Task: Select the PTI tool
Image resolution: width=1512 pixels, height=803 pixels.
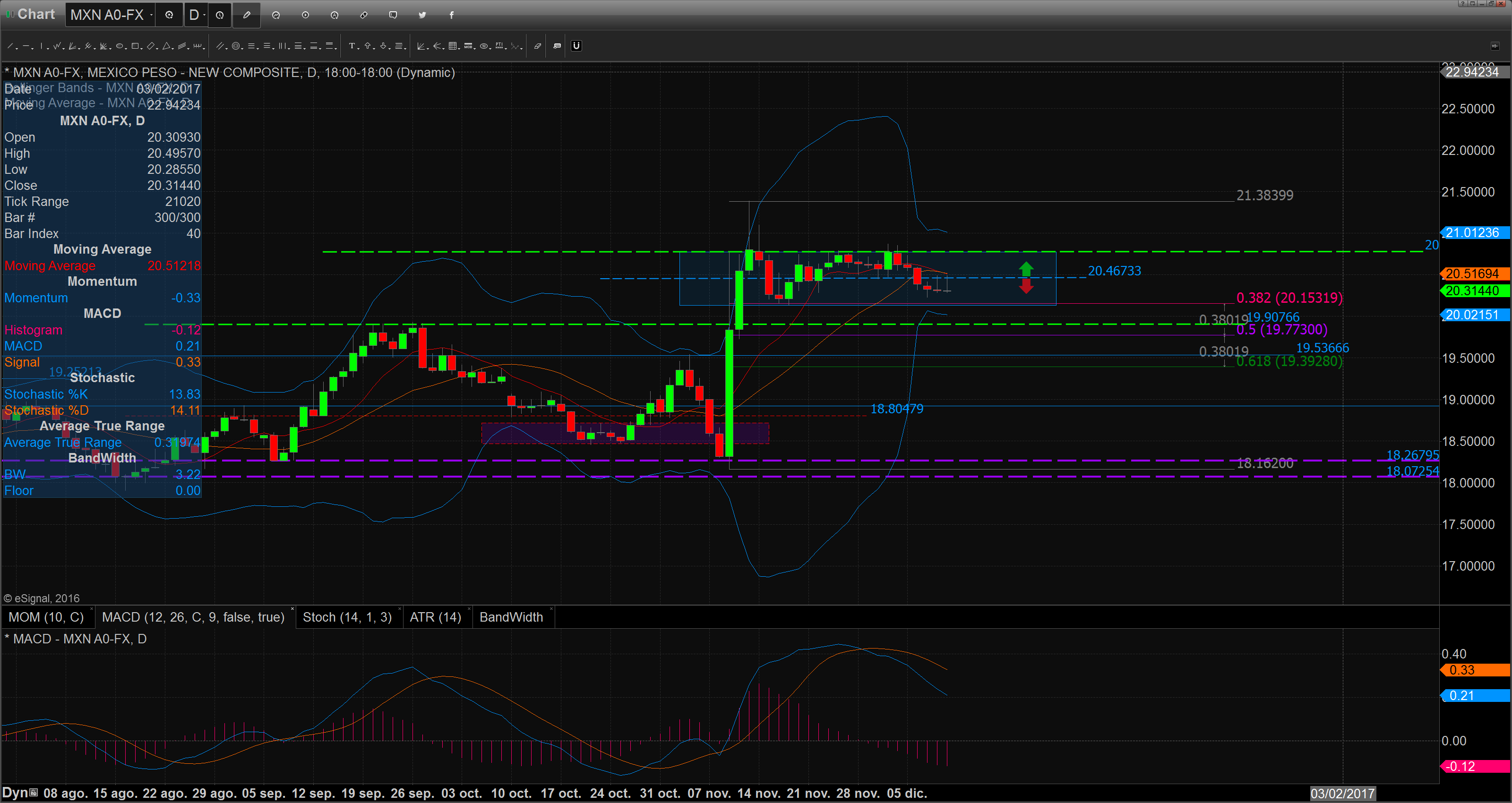Action: tap(499, 46)
